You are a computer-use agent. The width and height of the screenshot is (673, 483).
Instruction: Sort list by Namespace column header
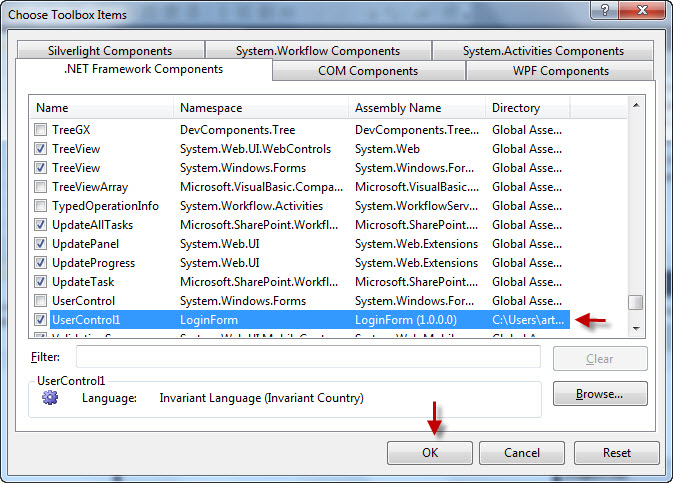click(262, 108)
